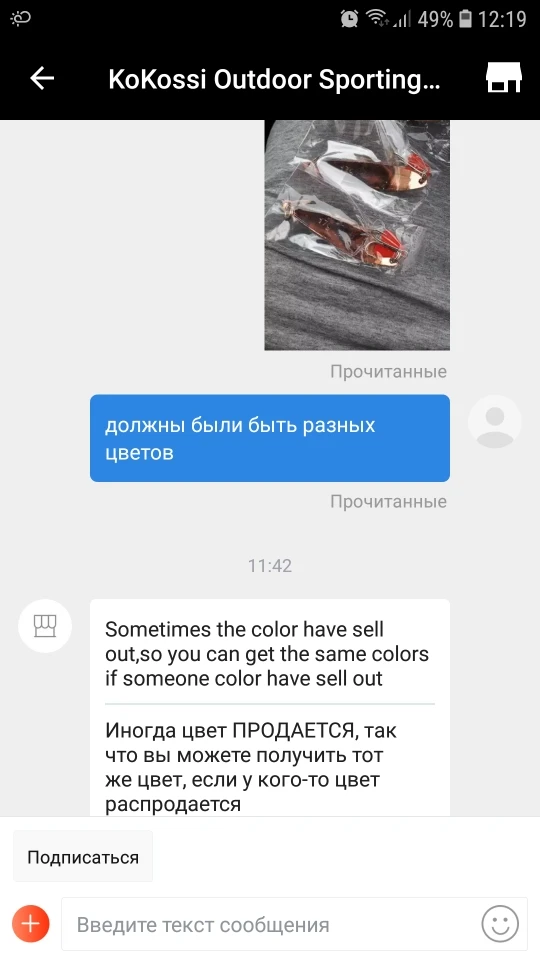Click the Подписаться button
Image resolution: width=540 pixels, height=960 pixels.
(83, 857)
